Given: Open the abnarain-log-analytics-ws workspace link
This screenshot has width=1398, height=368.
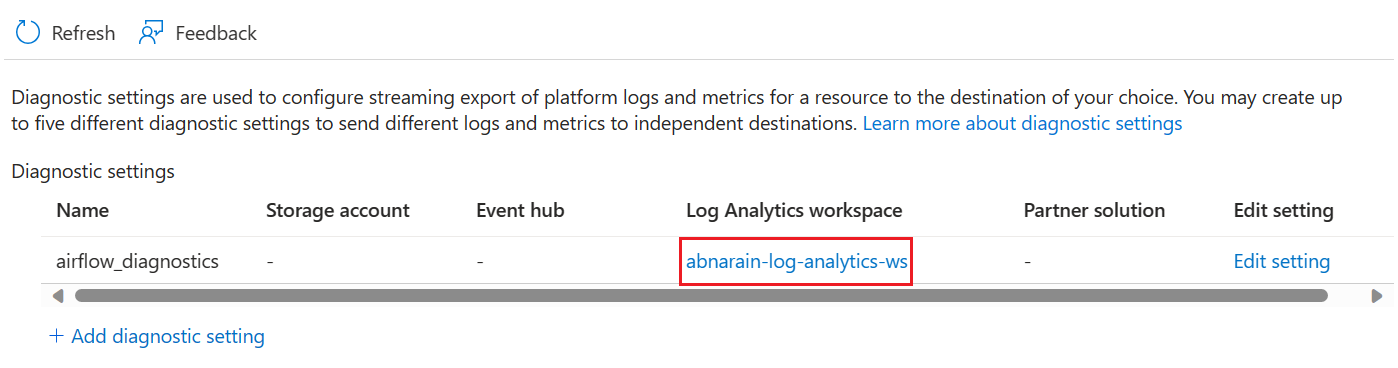Looking at the screenshot, I should coord(796,262).
